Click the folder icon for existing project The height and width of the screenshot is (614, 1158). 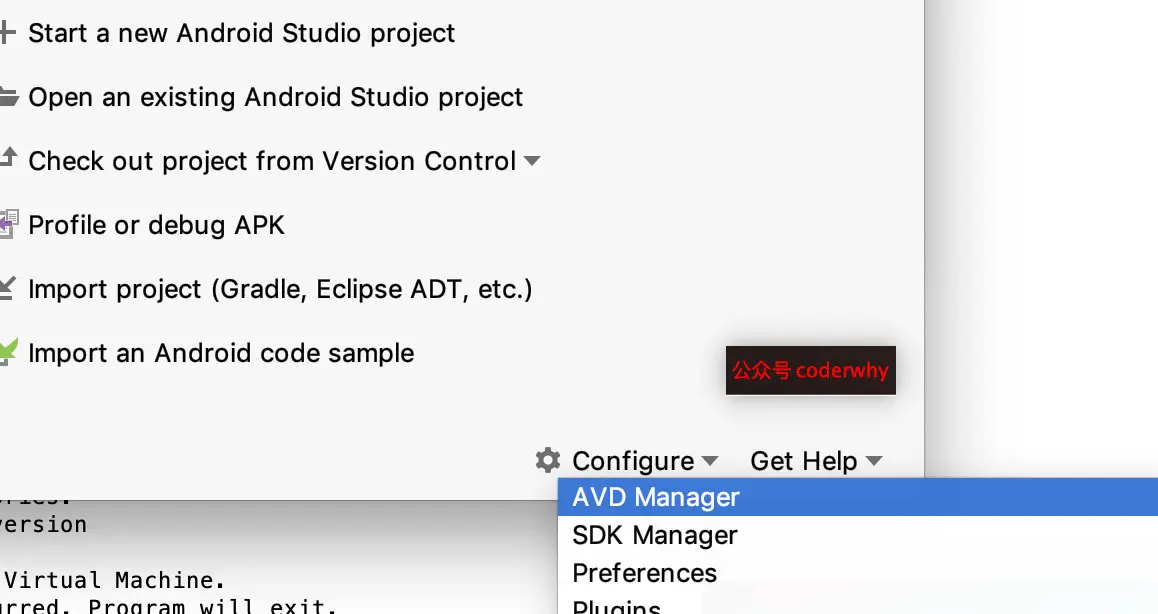click(x=8, y=97)
